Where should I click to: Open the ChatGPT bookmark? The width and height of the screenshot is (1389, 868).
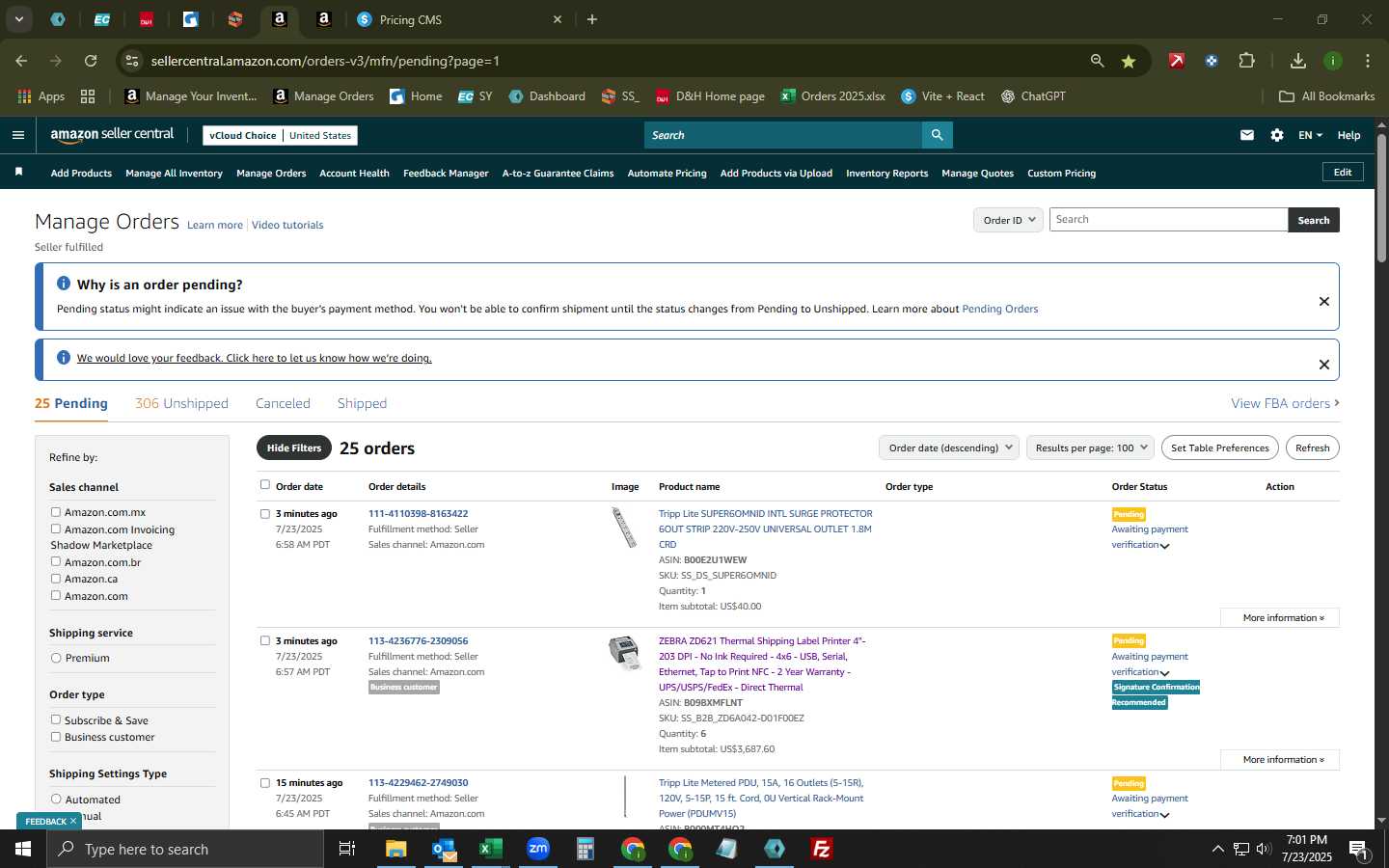tap(1033, 96)
